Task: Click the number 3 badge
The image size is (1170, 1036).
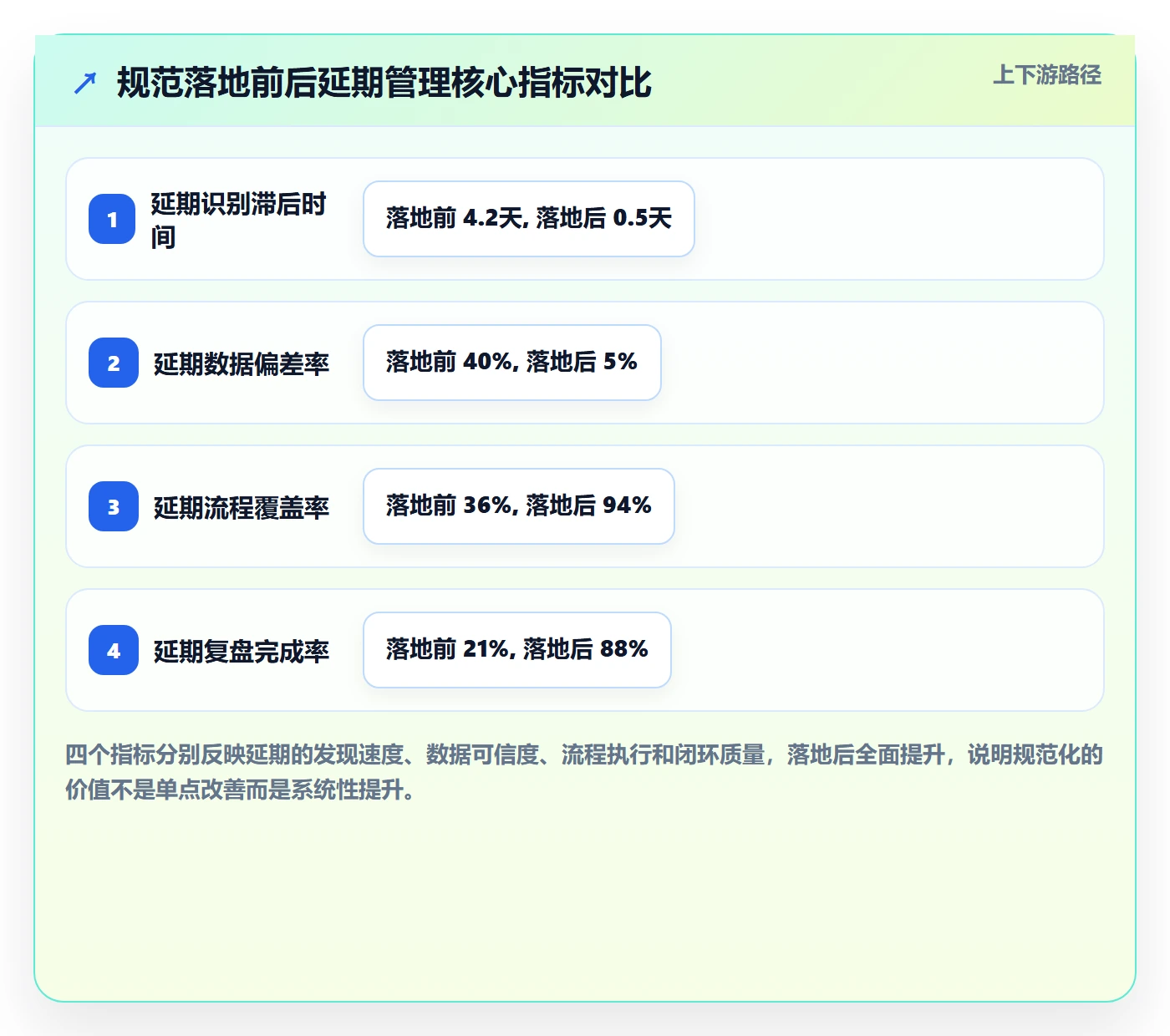Action: [114, 506]
